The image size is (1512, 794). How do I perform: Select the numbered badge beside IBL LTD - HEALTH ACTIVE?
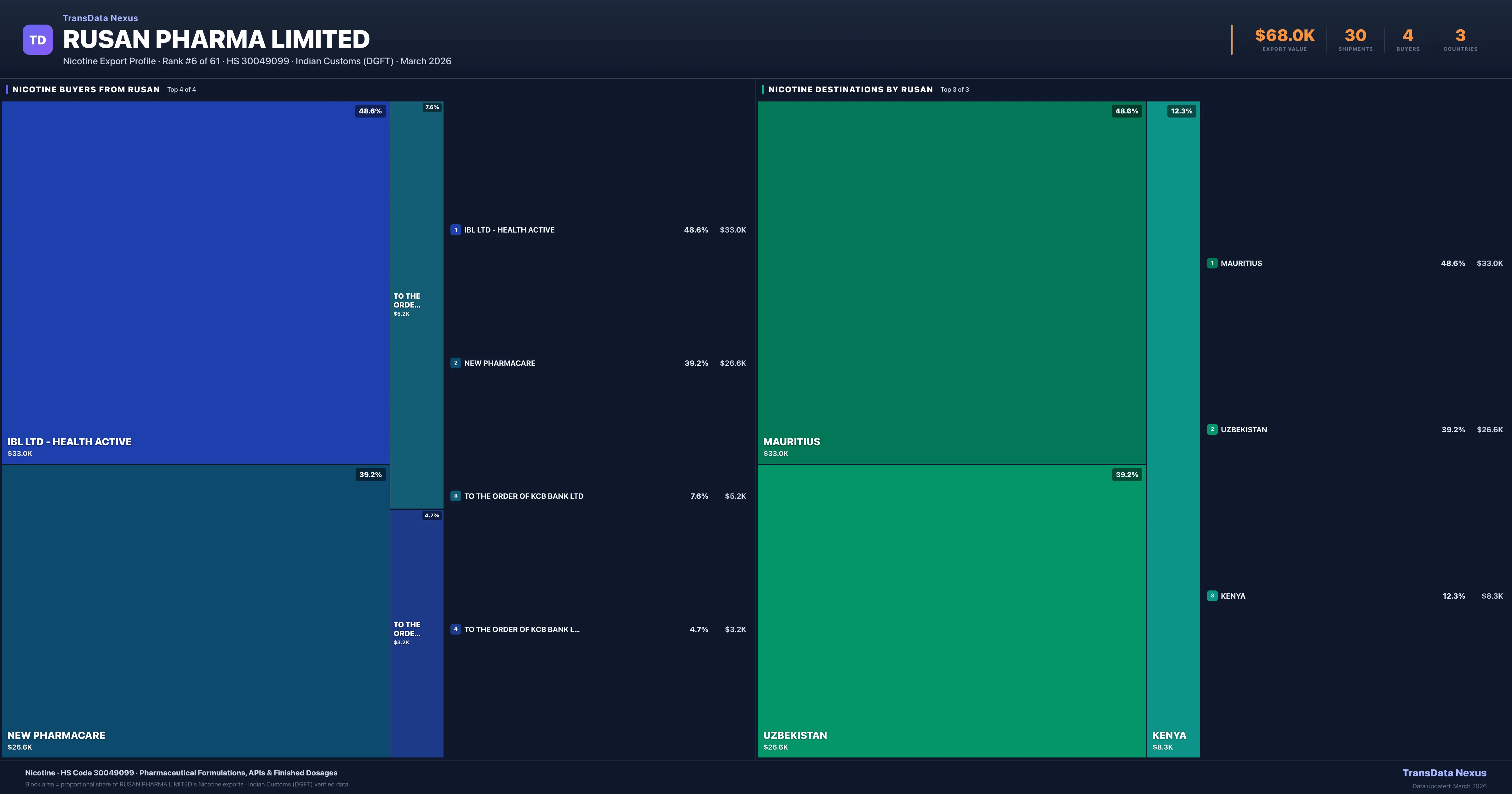(455, 230)
